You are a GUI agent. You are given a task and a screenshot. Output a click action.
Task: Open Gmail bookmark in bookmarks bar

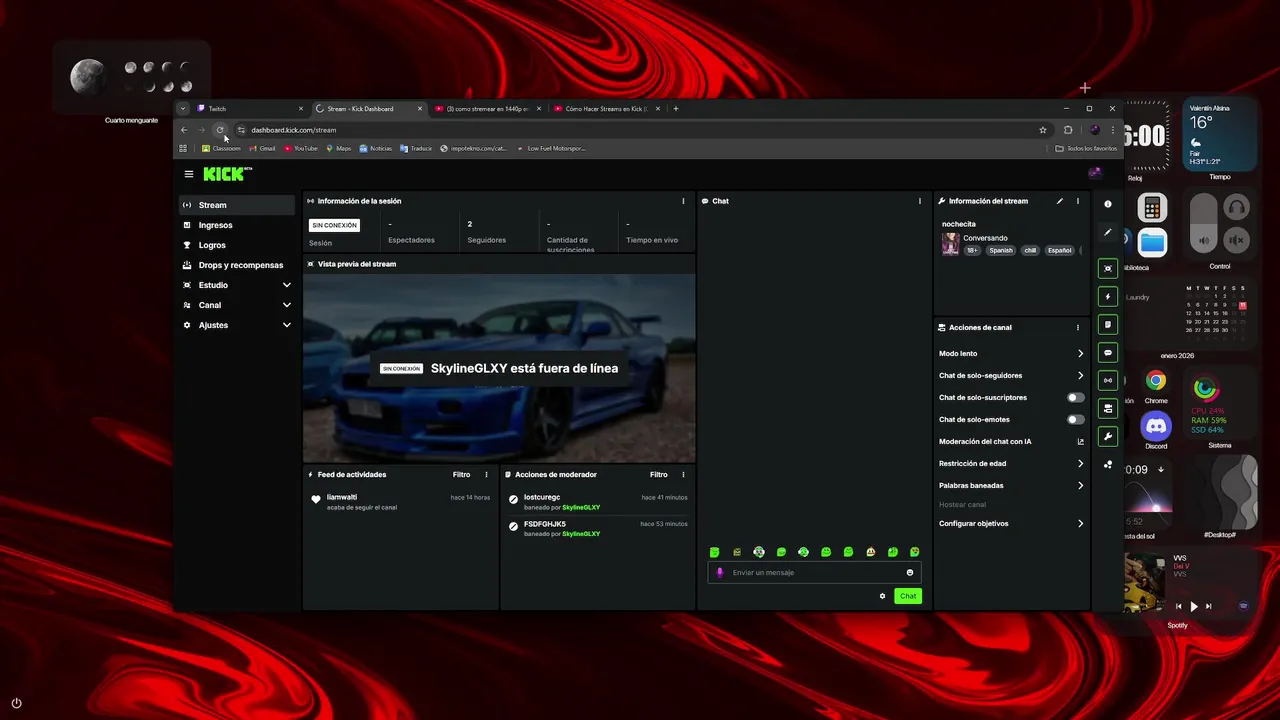[262, 148]
